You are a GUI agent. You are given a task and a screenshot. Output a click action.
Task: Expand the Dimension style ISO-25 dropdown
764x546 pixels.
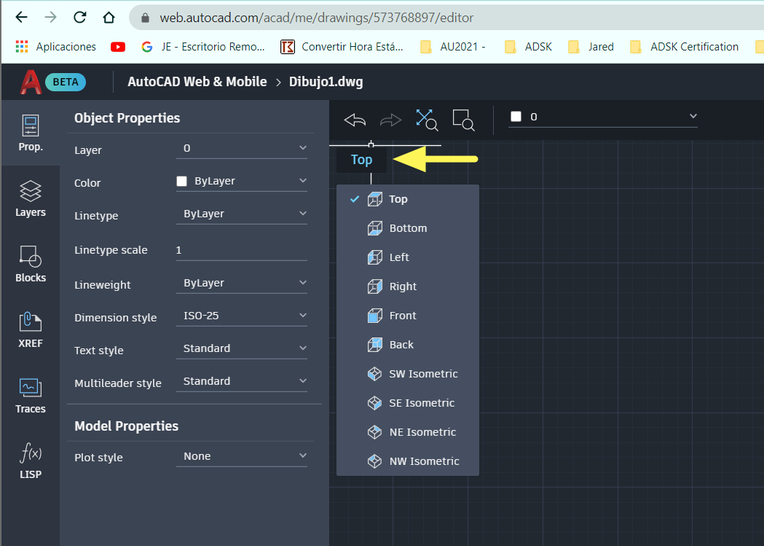click(x=242, y=316)
